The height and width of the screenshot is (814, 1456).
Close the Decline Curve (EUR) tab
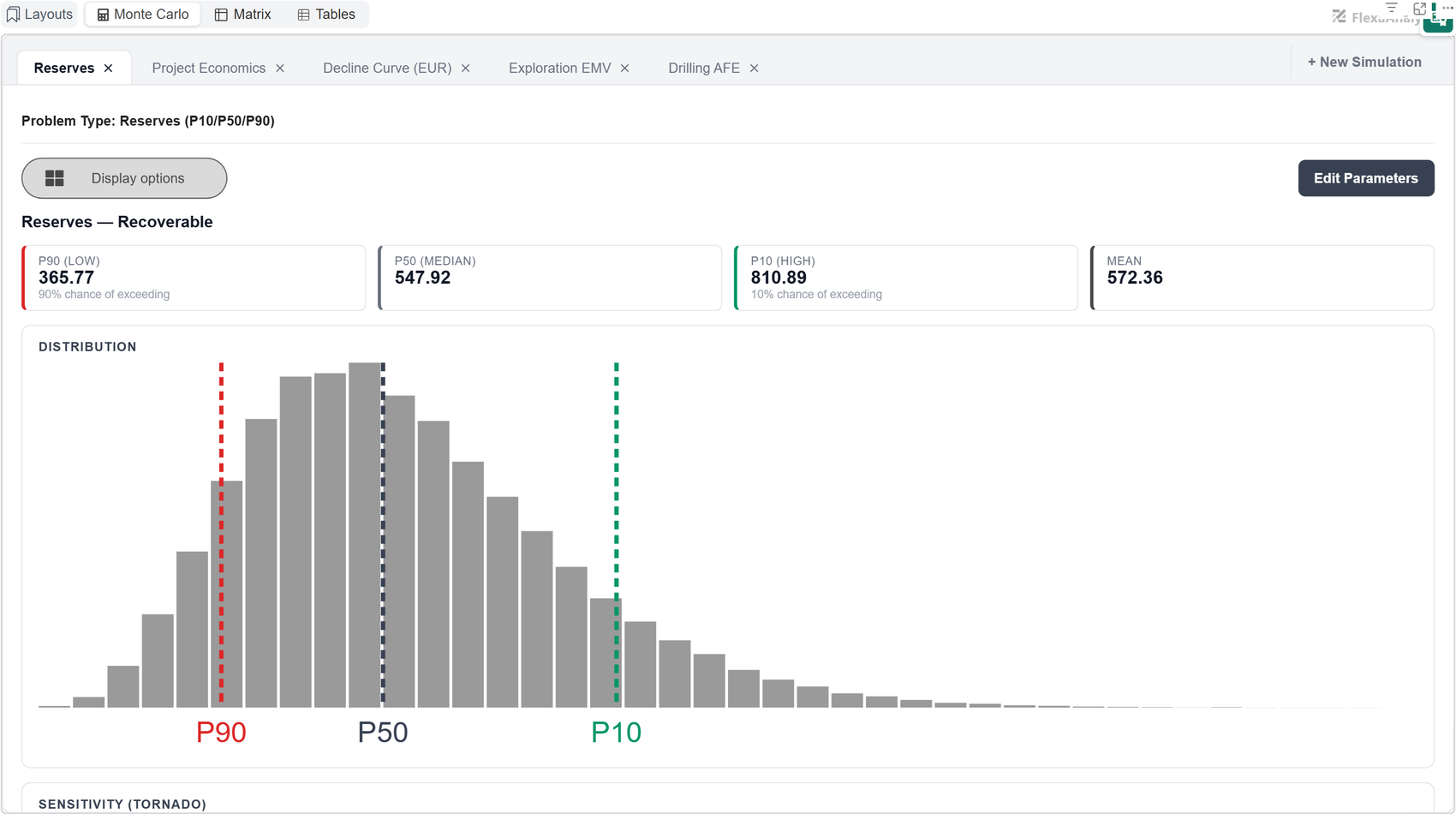coord(466,69)
